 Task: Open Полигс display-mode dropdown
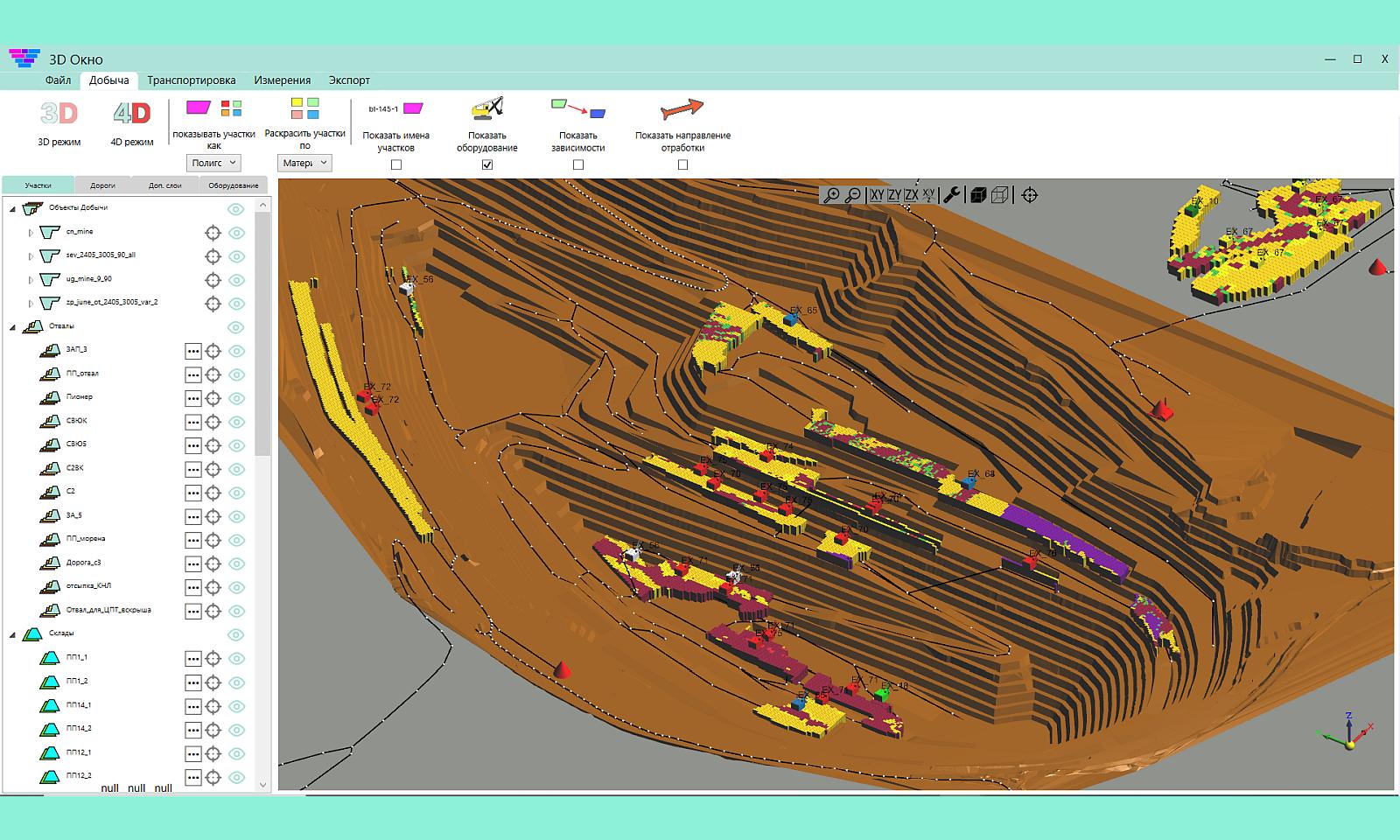point(214,163)
